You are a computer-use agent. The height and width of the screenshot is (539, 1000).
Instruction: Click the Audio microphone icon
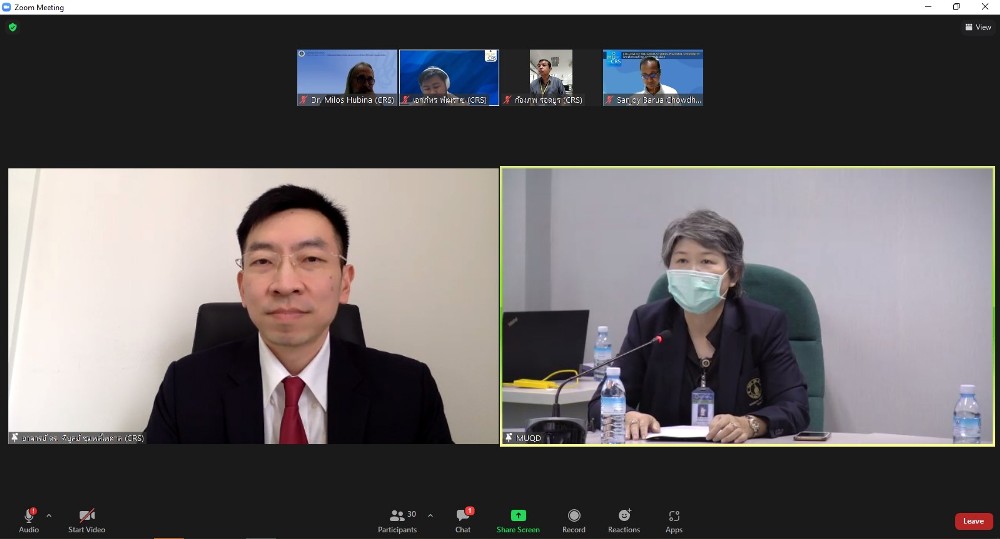point(28,516)
